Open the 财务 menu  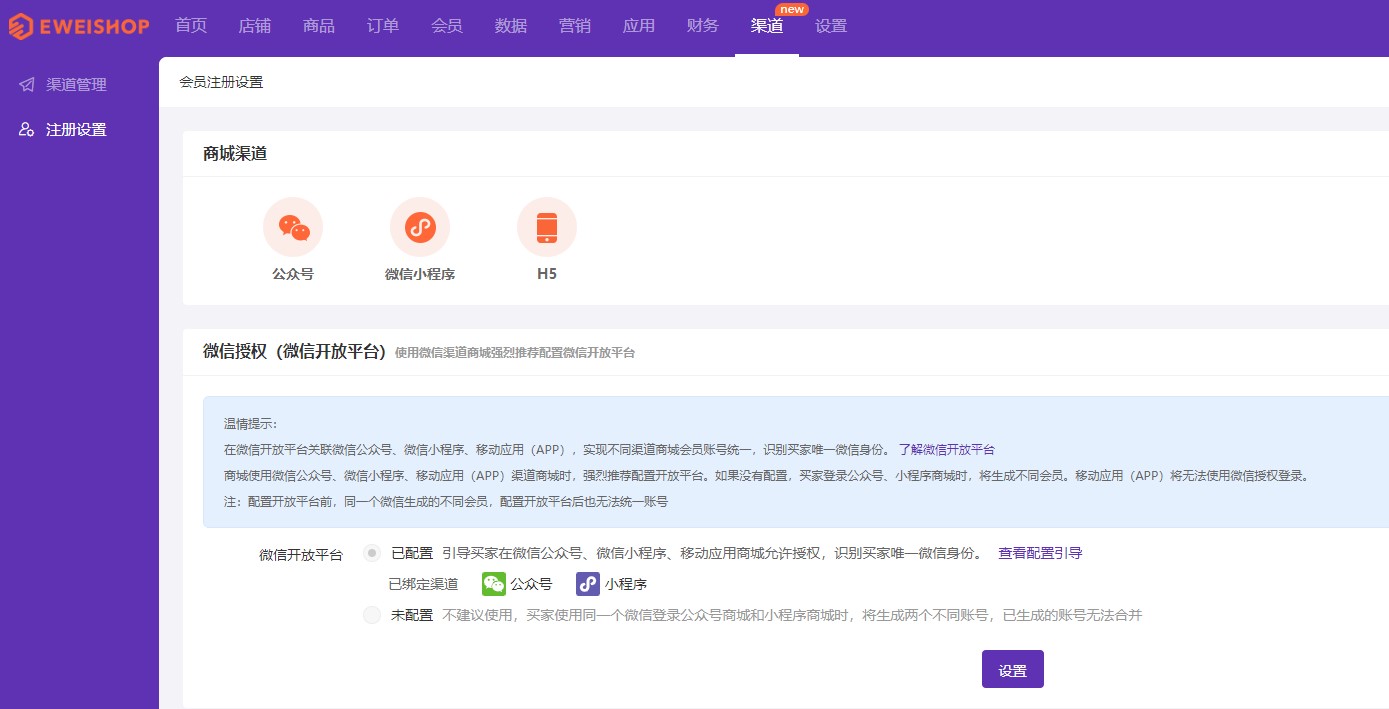703,26
